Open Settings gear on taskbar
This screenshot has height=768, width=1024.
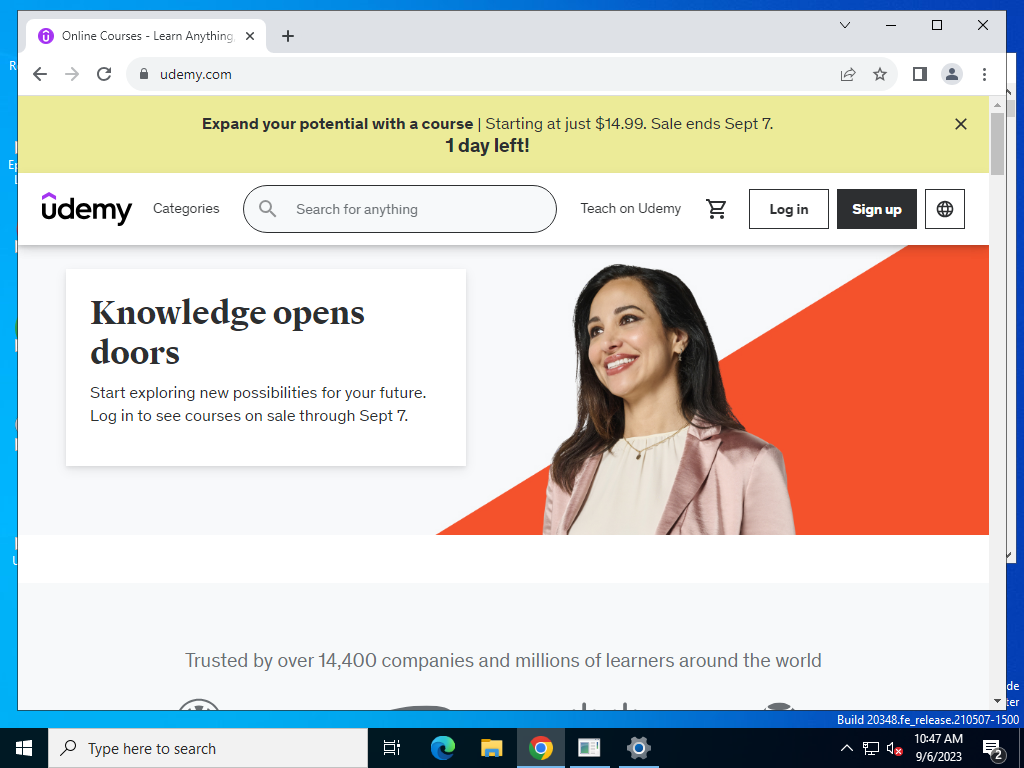pos(638,748)
